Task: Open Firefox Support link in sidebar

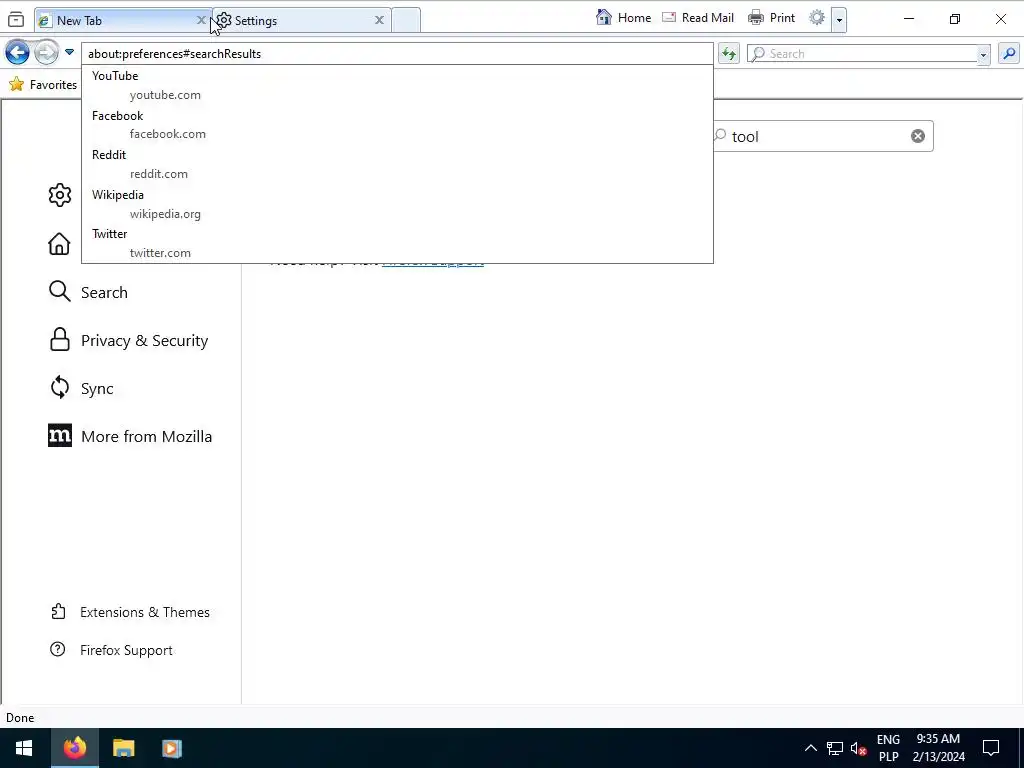Action: (111, 650)
